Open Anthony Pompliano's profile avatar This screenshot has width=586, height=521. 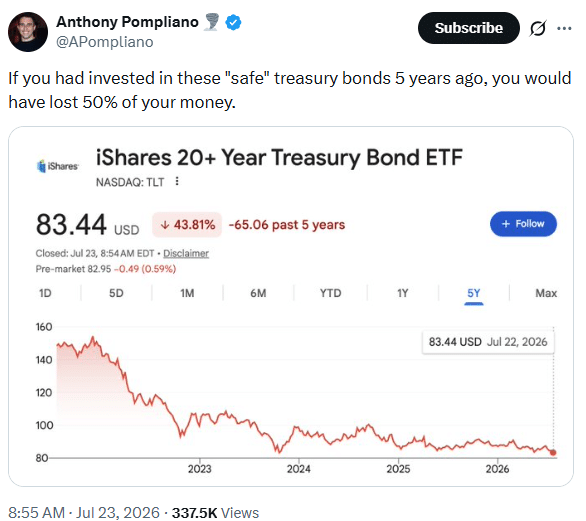(28, 32)
